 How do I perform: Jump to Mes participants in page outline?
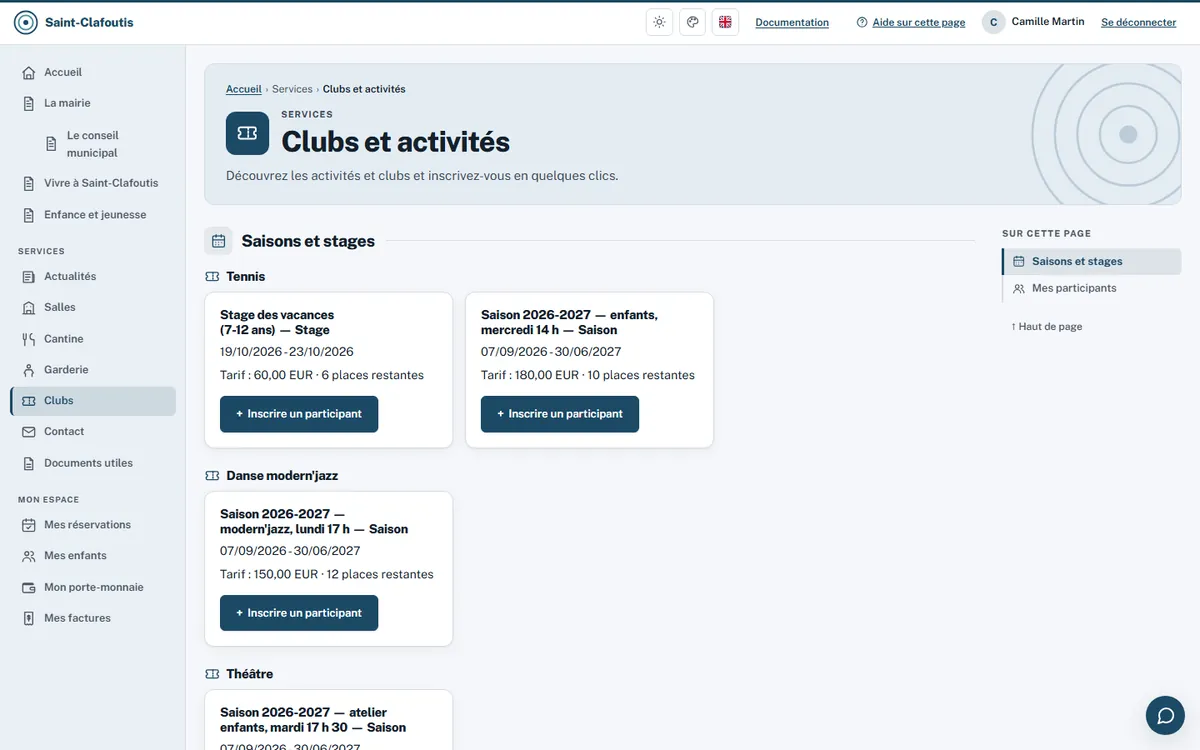point(1091,288)
